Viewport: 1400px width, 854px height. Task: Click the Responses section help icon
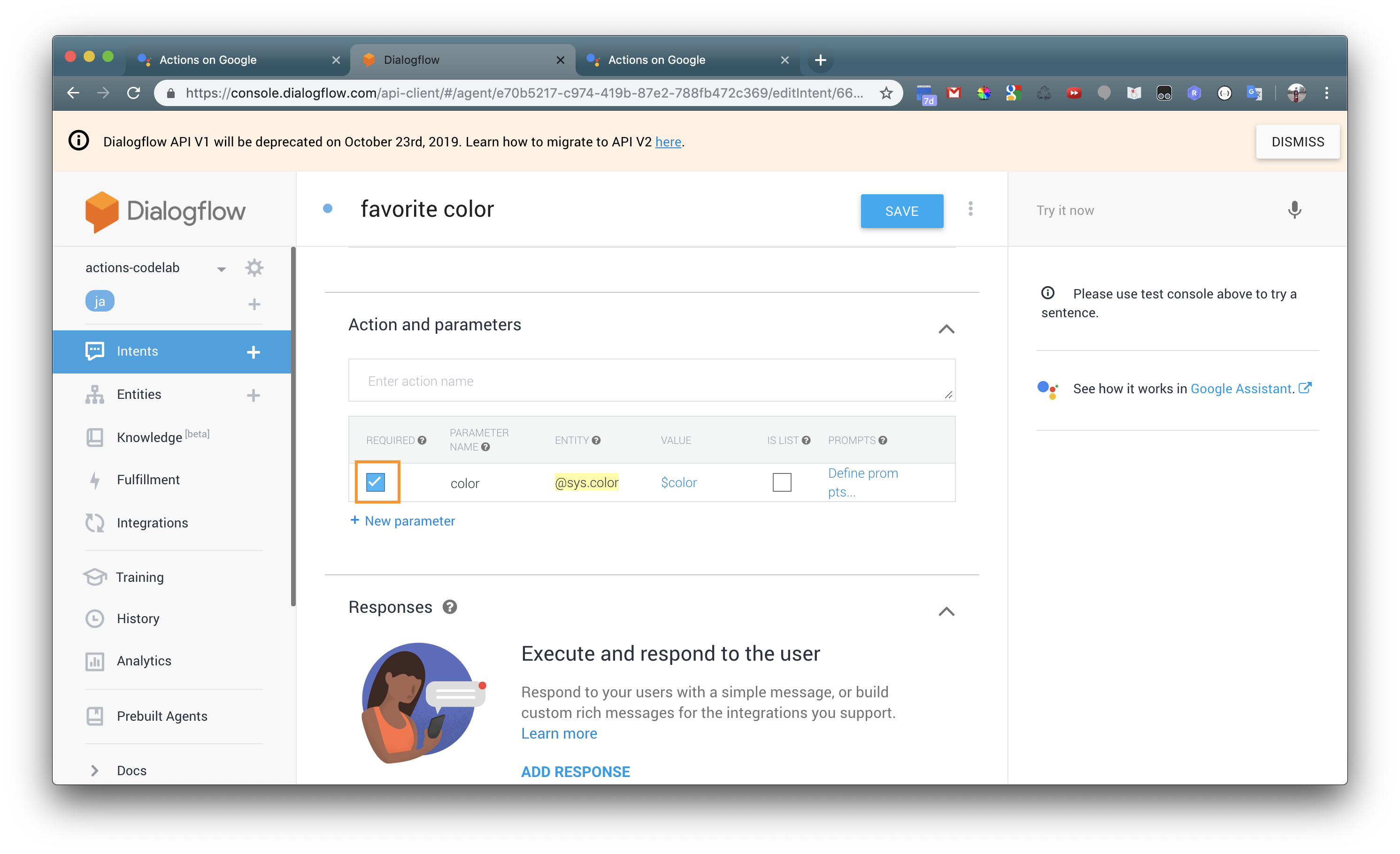click(449, 607)
